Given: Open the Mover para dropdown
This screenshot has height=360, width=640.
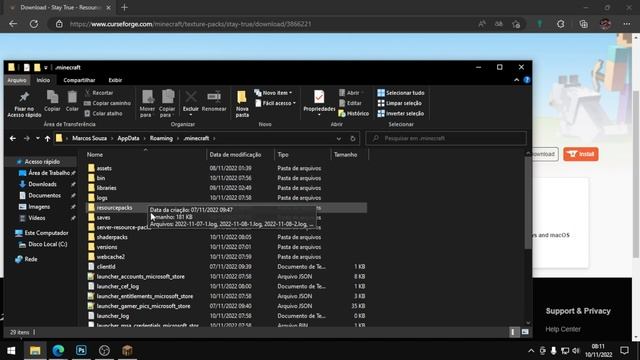Looking at the screenshot, I should click(x=147, y=104).
